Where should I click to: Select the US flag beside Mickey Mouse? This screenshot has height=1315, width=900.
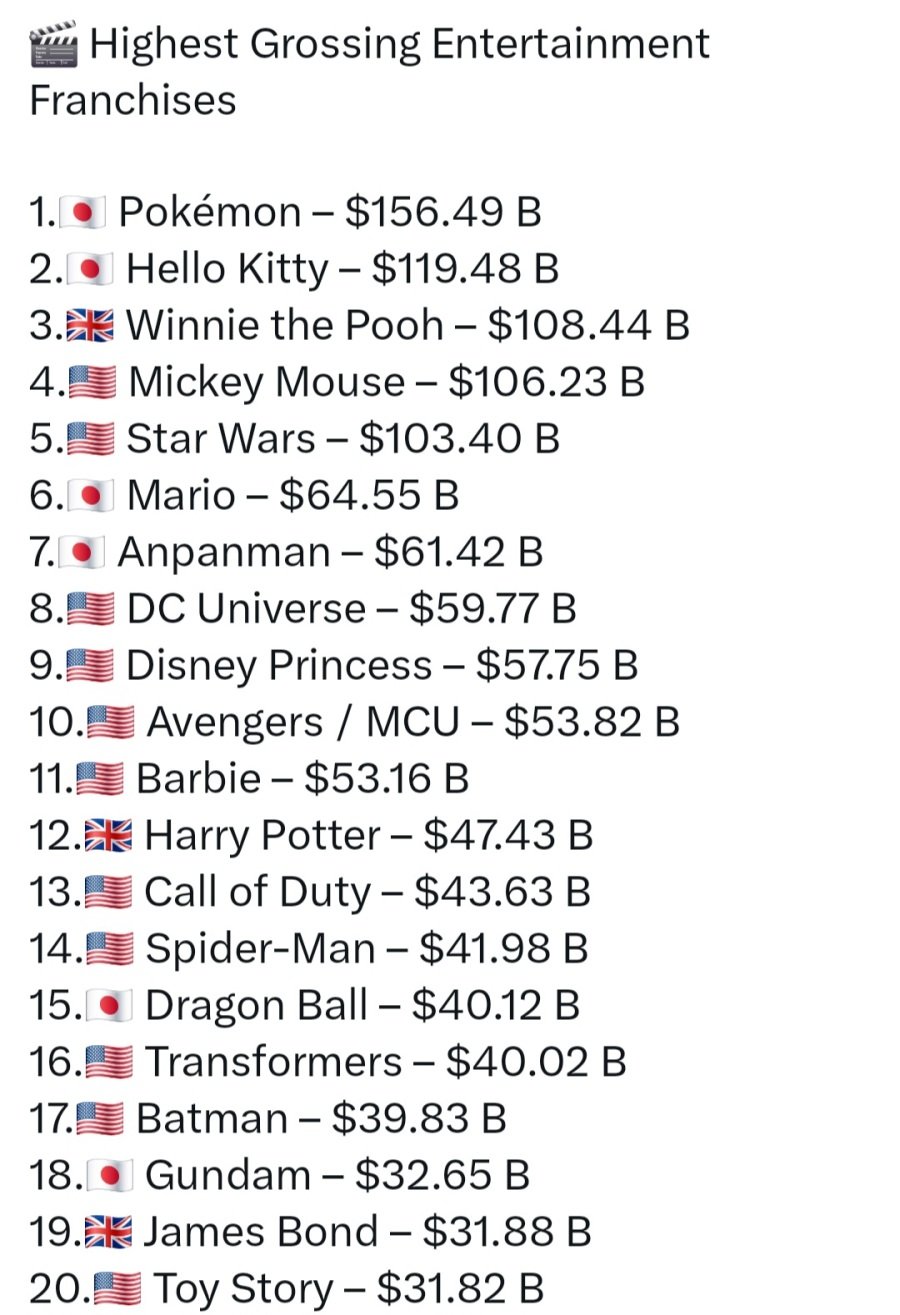click(92, 382)
